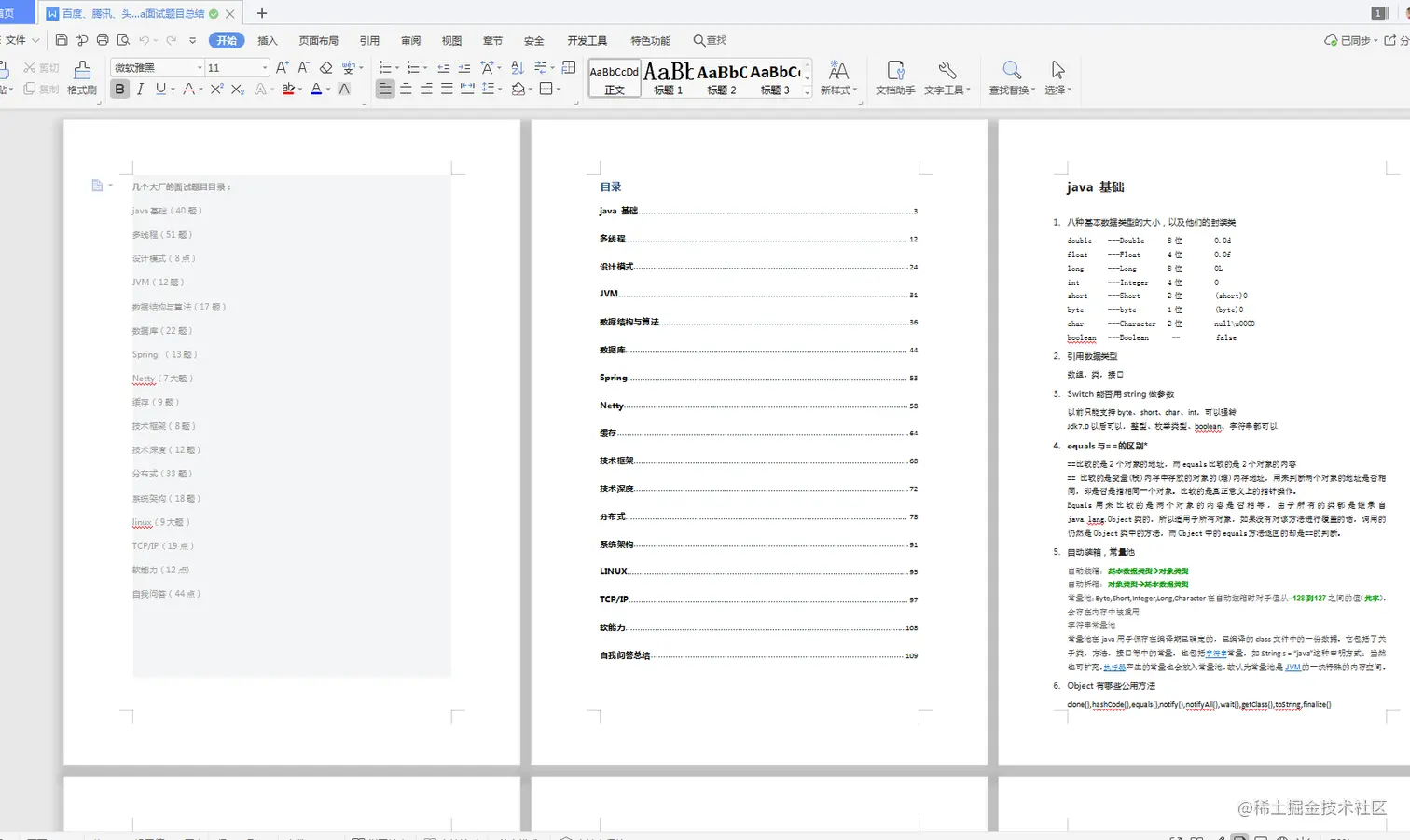Screen dimensions: 1410x840
Task: Apply the Normal (正文) style
Action: coord(615,77)
